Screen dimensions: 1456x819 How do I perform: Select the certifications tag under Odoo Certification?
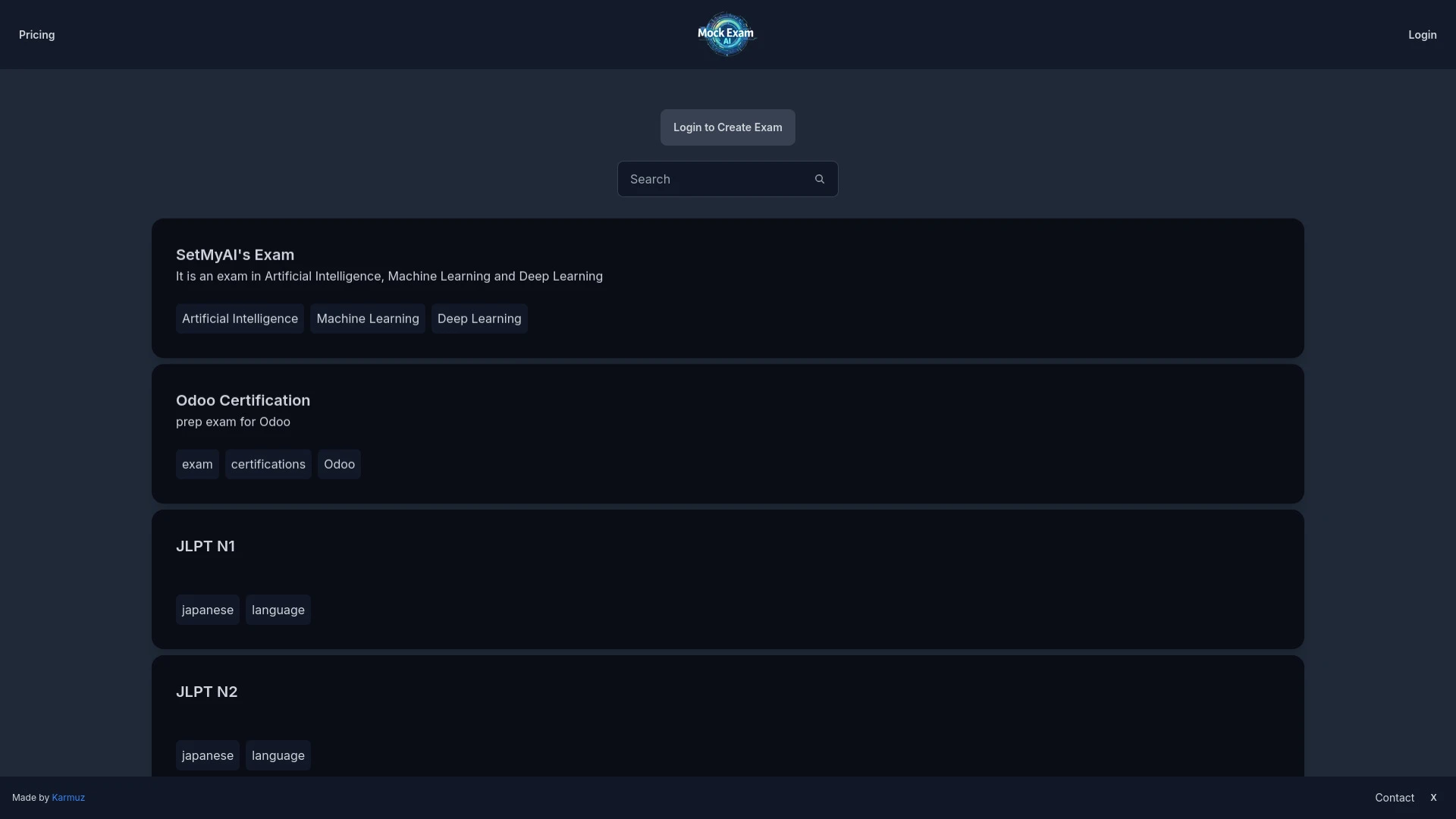pos(268,464)
